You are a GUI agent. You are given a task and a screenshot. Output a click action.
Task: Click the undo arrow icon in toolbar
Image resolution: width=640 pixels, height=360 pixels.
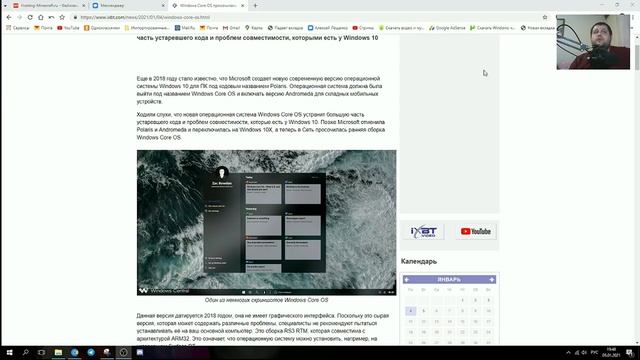click(51, 17)
